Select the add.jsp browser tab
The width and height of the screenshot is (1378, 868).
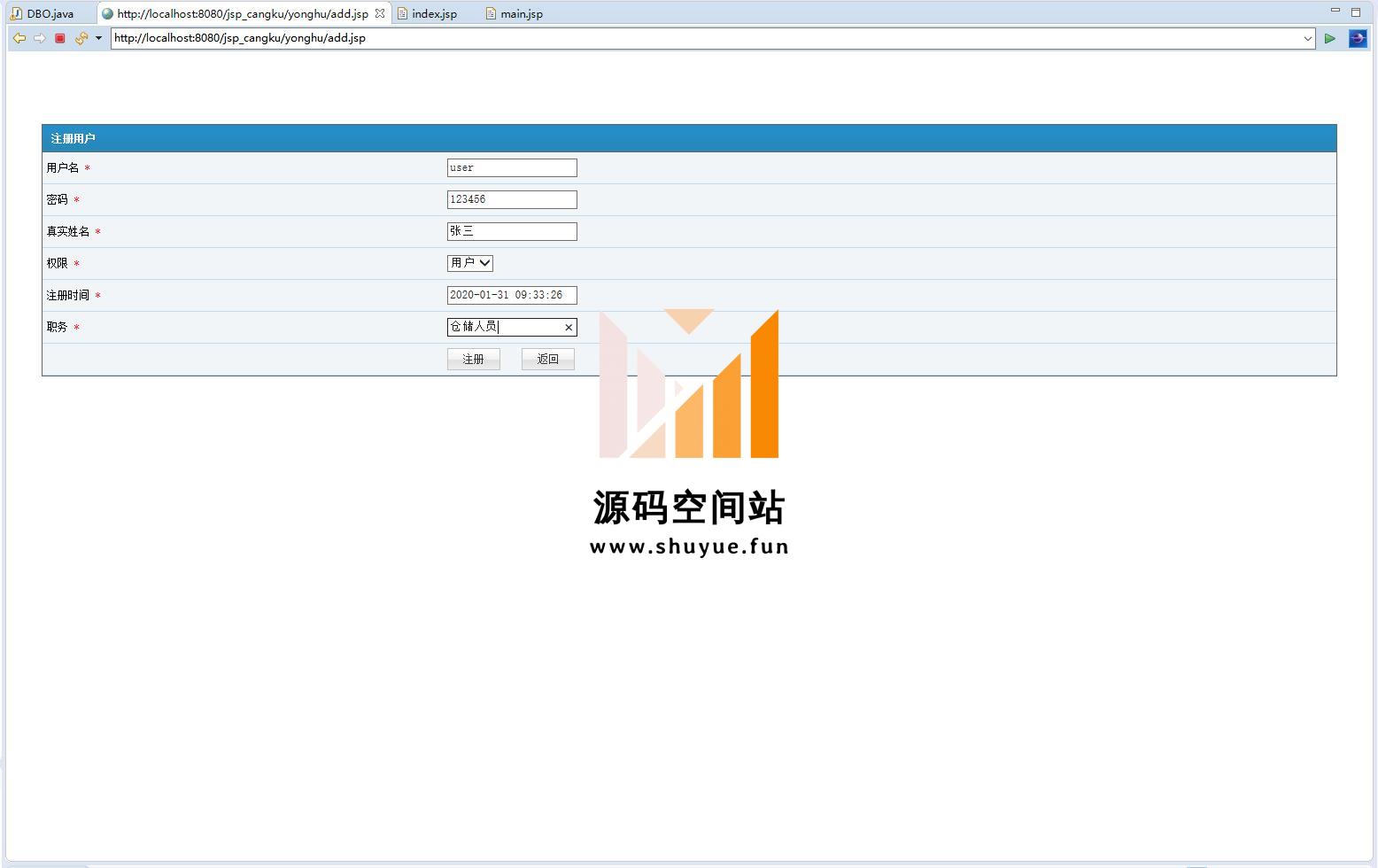coord(242,13)
